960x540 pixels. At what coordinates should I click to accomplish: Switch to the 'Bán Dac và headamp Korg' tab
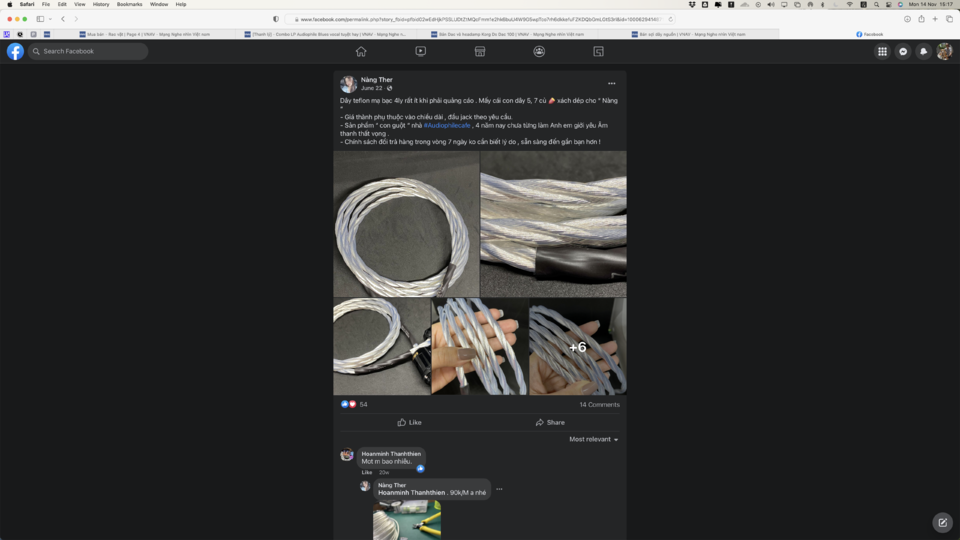pos(507,34)
